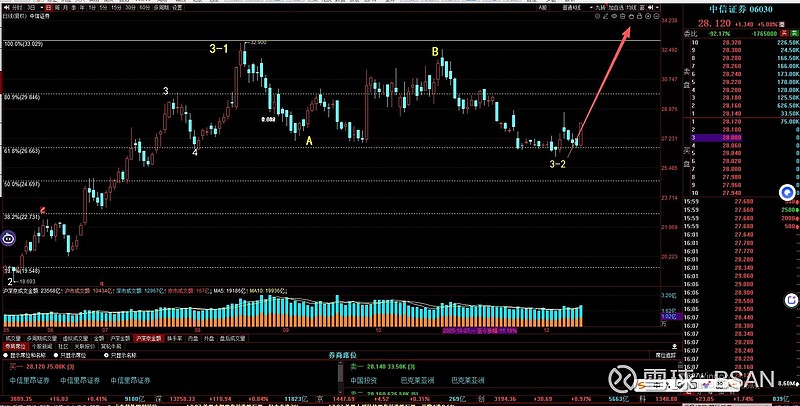
Task: Click the house-shaped icon above chart
Action: point(631,16)
